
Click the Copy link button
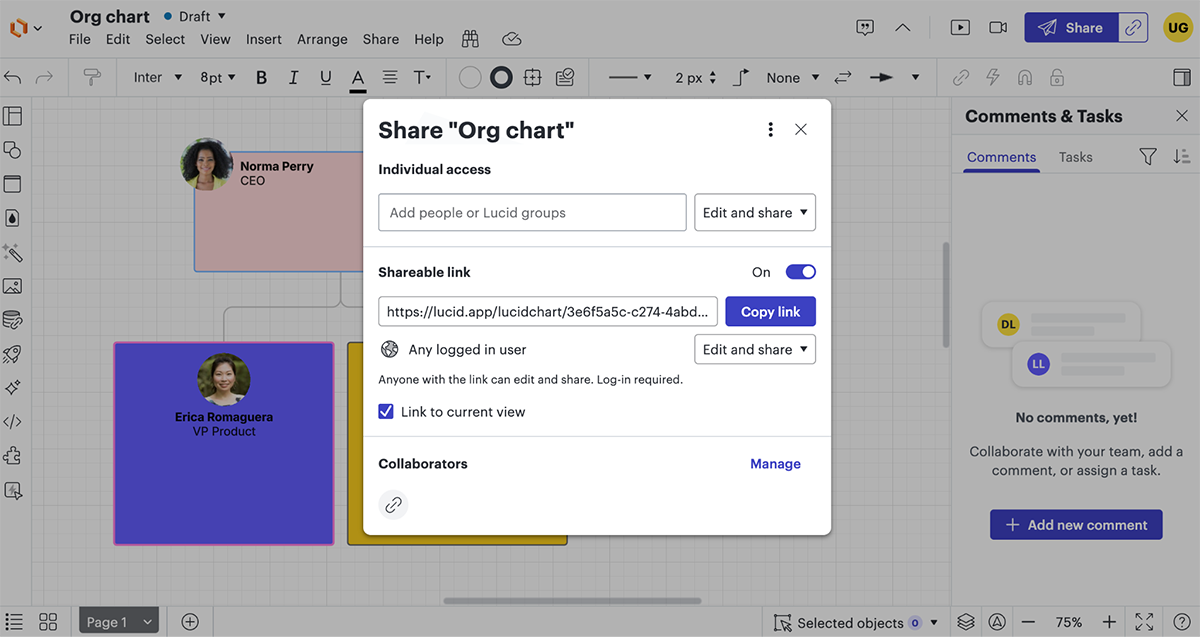[x=770, y=312]
